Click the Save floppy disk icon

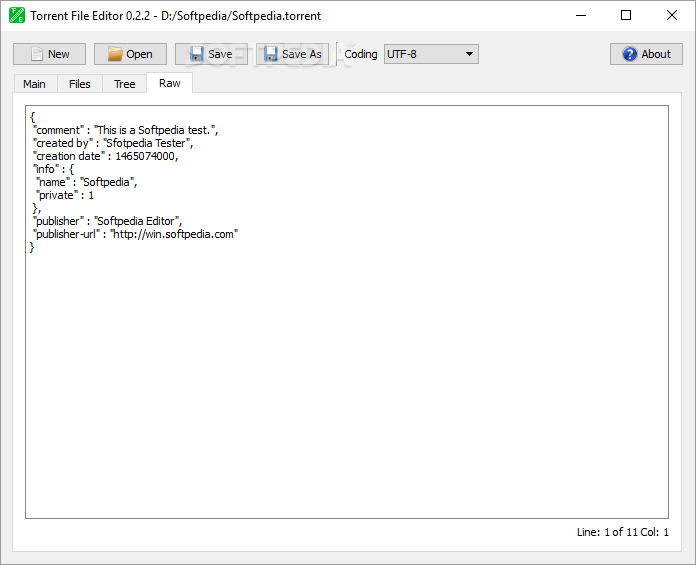click(x=196, y=54)
